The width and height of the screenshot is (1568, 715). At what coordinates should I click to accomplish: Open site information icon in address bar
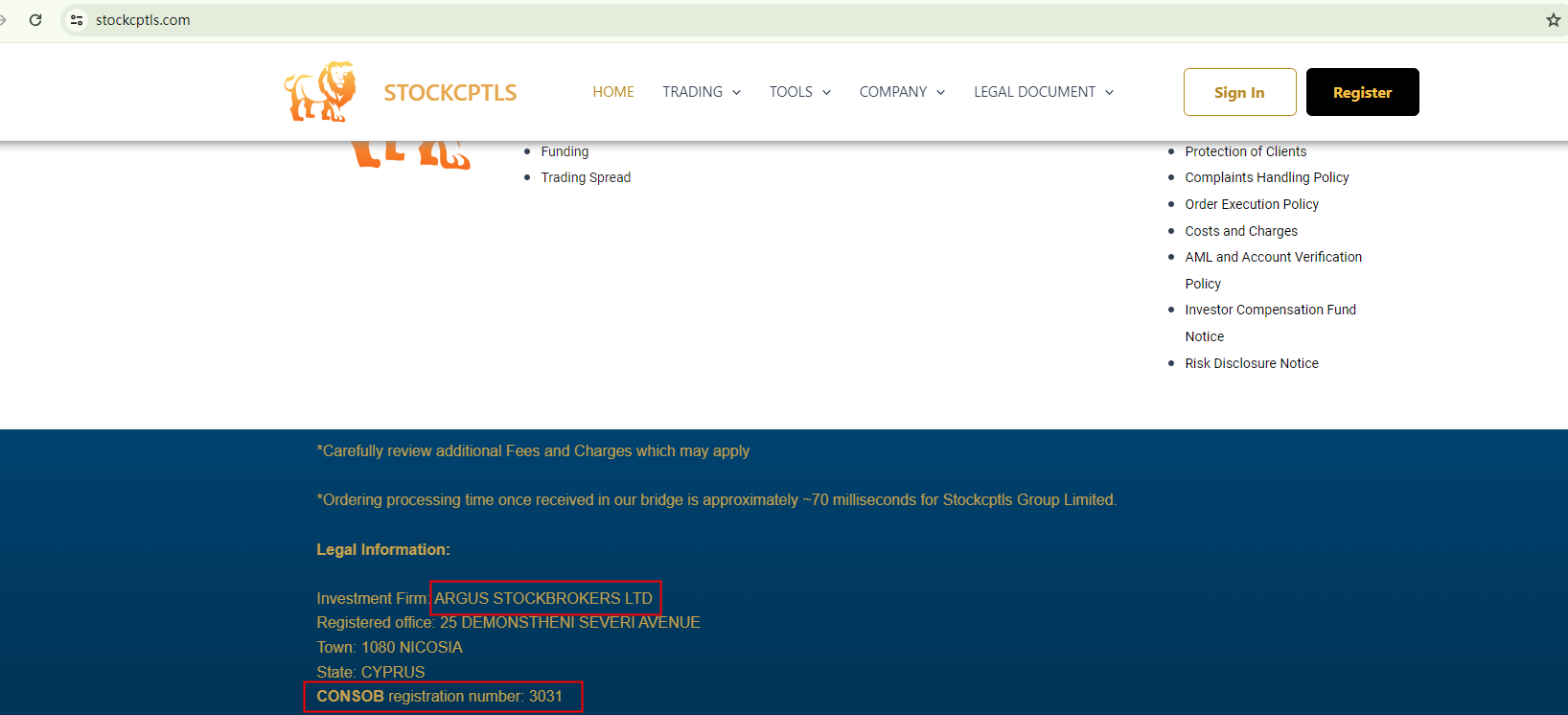pos(77,20)
